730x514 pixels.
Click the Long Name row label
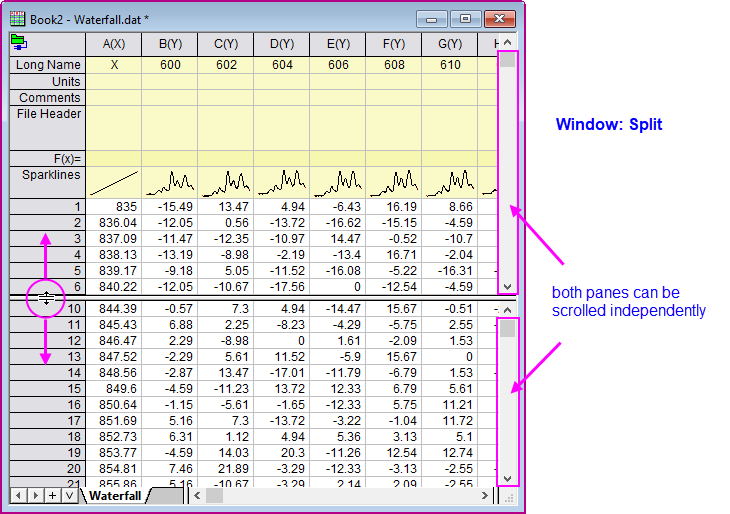click(x=46, y=64)
